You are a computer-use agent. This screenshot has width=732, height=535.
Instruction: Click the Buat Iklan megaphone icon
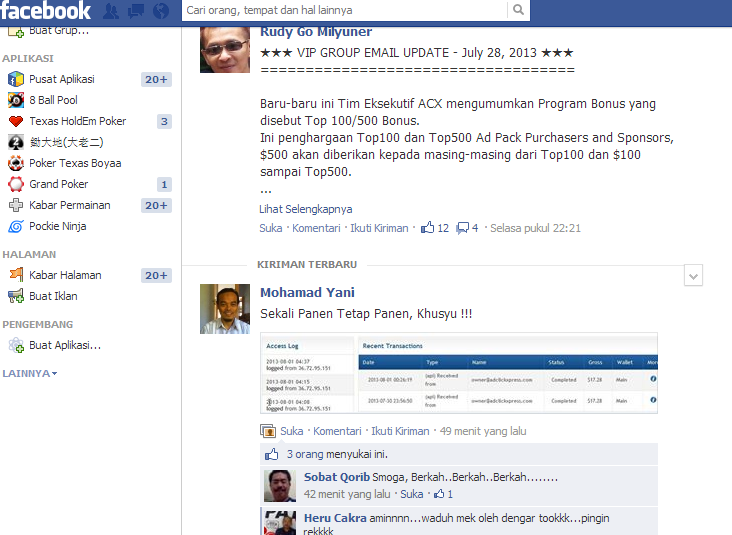16,296
